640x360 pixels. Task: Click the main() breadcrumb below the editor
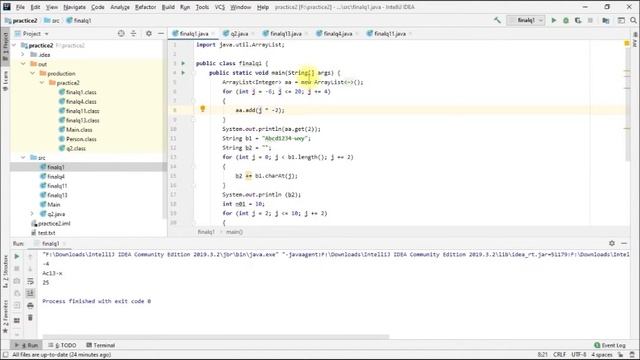(x=234, y=232)
